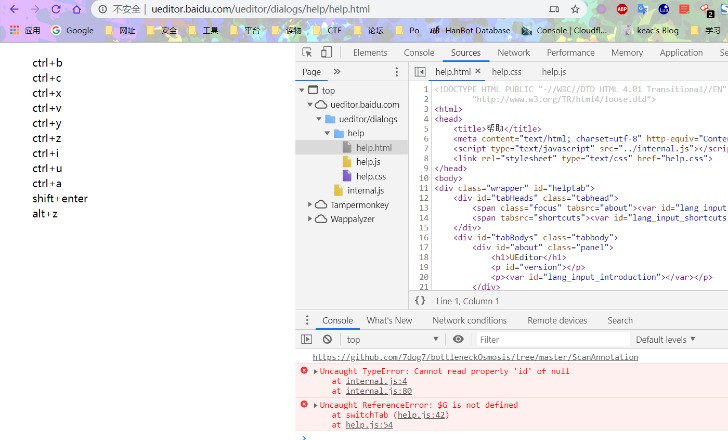Screen dimensions: 728x440
Task: Open the top context selector dropdown
Action: tap(392, 339)
